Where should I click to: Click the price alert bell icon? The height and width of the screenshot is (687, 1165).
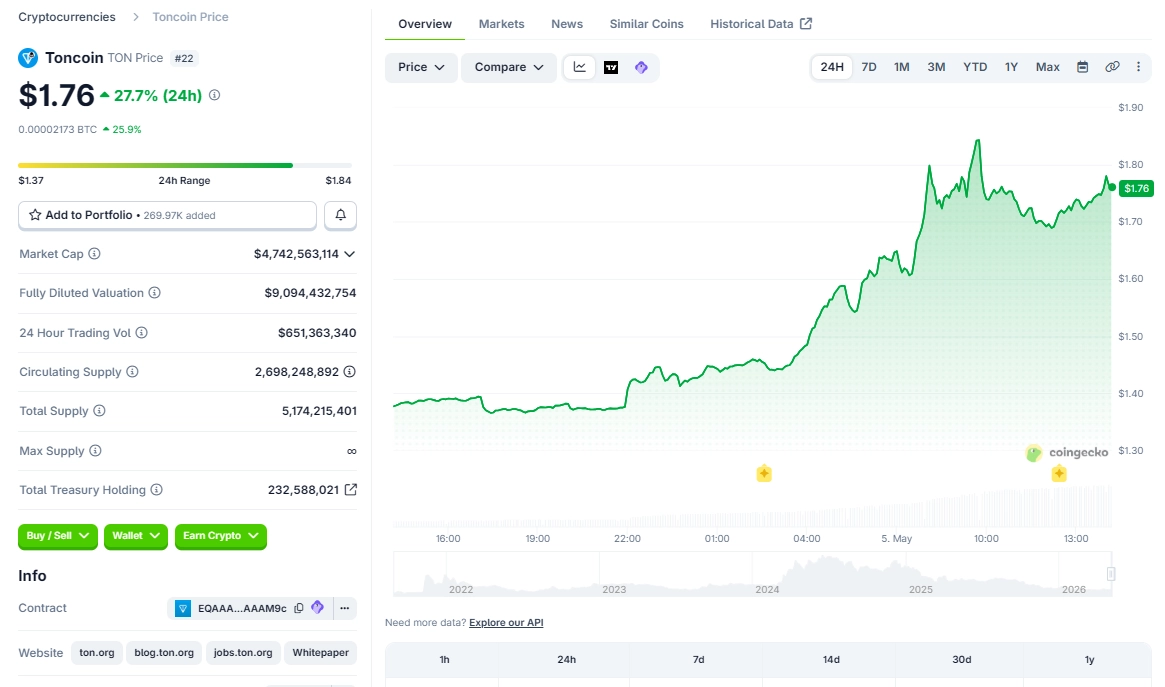[340, 215]
